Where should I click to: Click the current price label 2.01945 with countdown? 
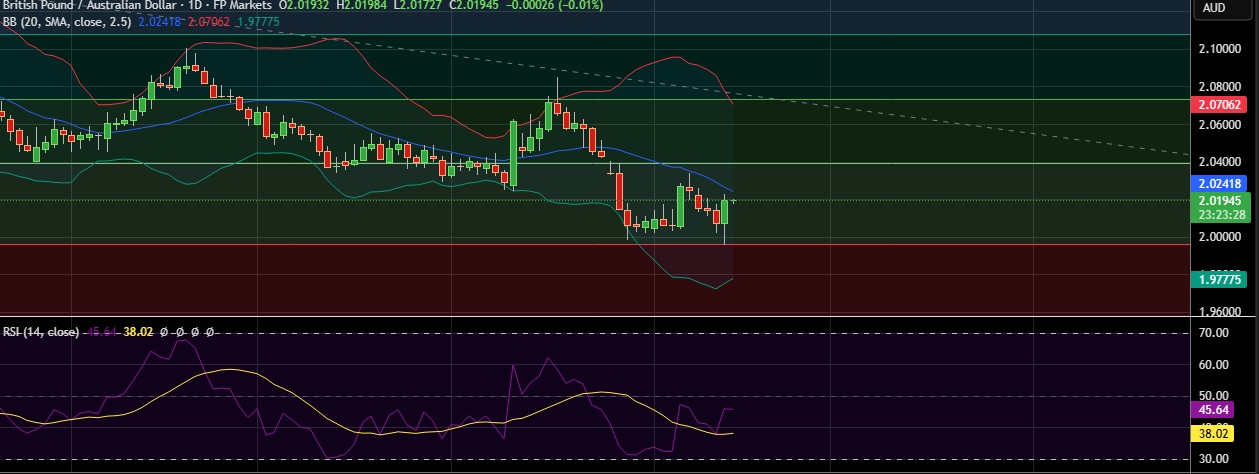coord(1219,207)
